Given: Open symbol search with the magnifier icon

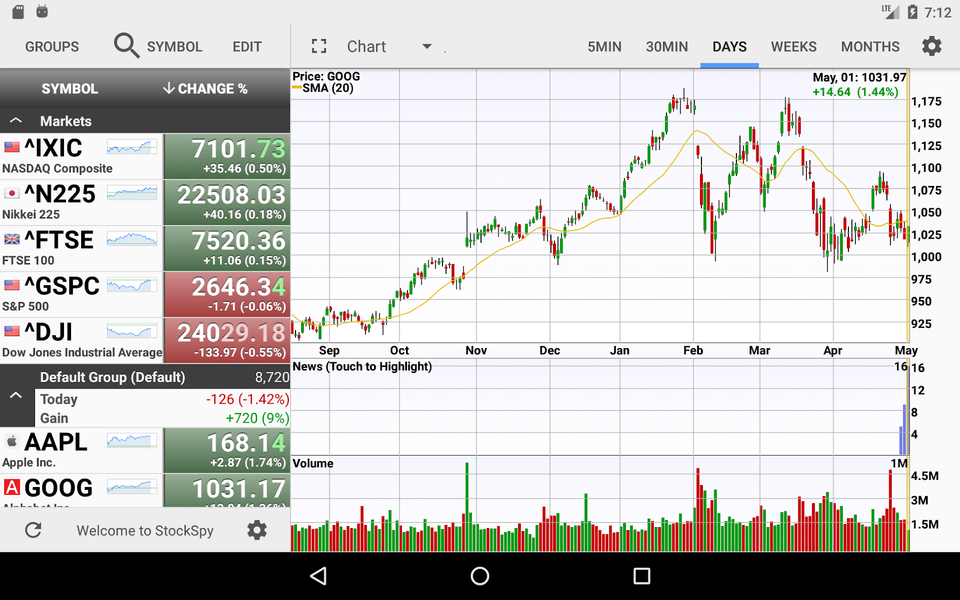Looking at the screenshot, I should (x=124, y=46).
